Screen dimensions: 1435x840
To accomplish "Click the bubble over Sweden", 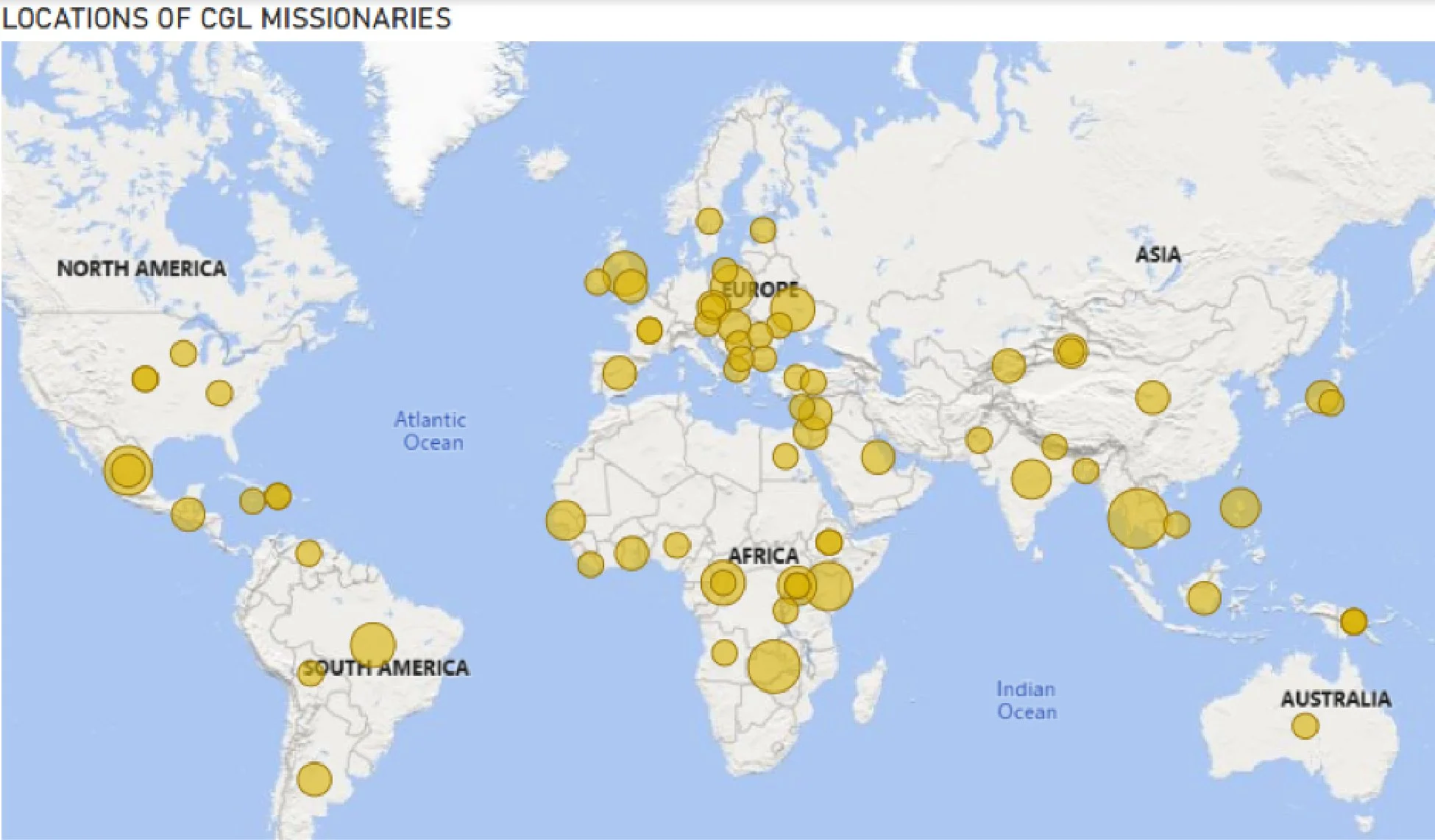I will click(709, 221).
